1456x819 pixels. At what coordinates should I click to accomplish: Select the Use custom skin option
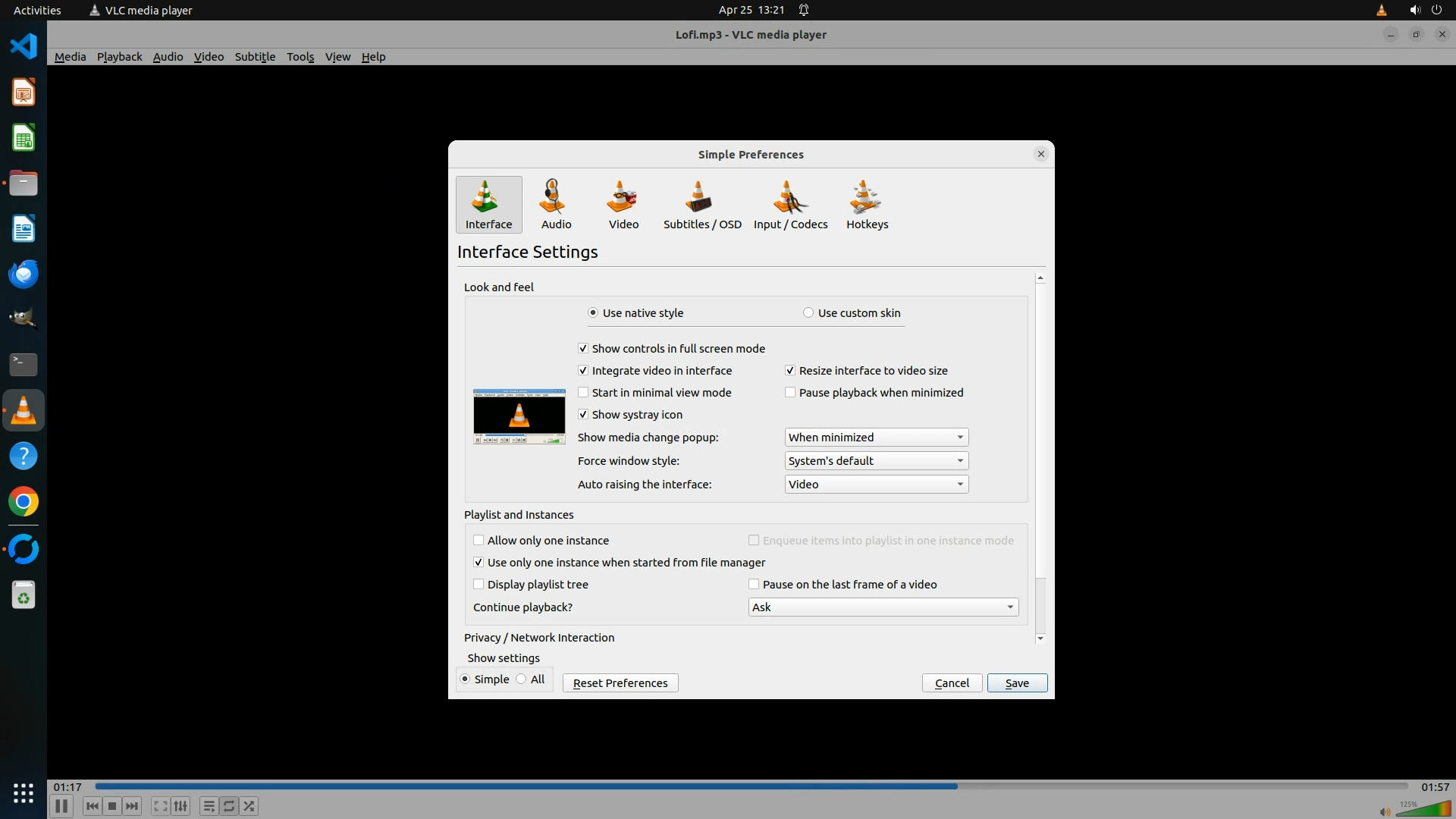(x=808, y=313)
